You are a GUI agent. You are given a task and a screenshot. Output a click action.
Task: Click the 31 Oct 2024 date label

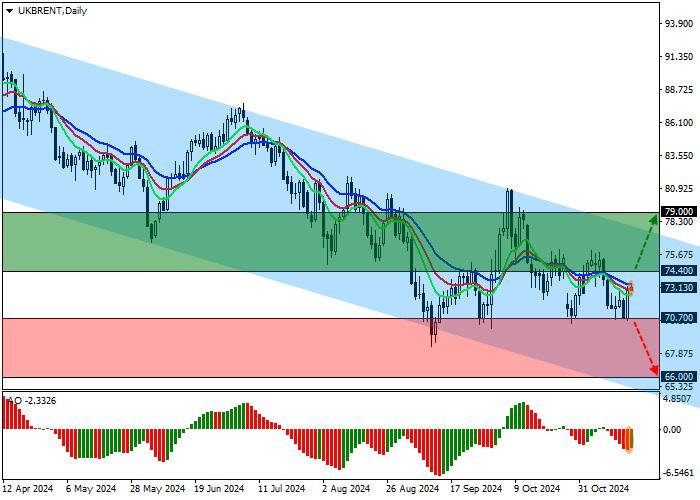coord(604,489)
